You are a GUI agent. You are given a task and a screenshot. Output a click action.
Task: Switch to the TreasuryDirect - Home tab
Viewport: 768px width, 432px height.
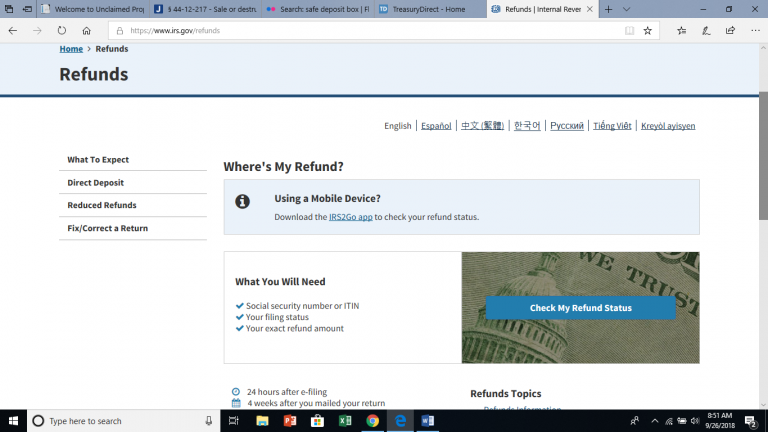[x=430, y=9]
